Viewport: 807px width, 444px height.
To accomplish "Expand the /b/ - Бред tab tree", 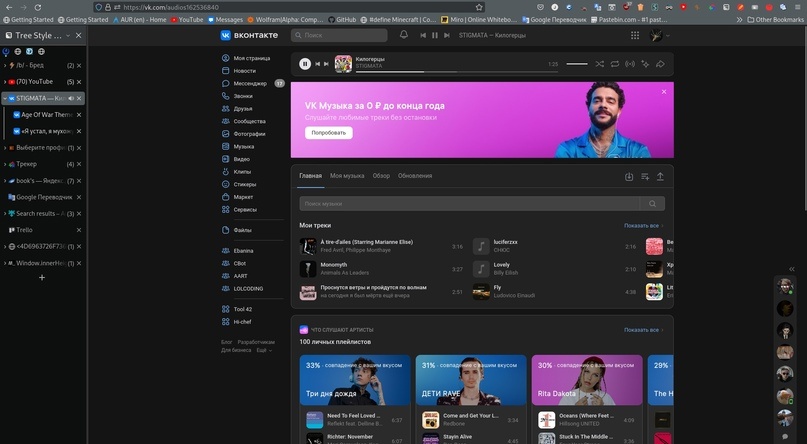I will coord(5,65).
